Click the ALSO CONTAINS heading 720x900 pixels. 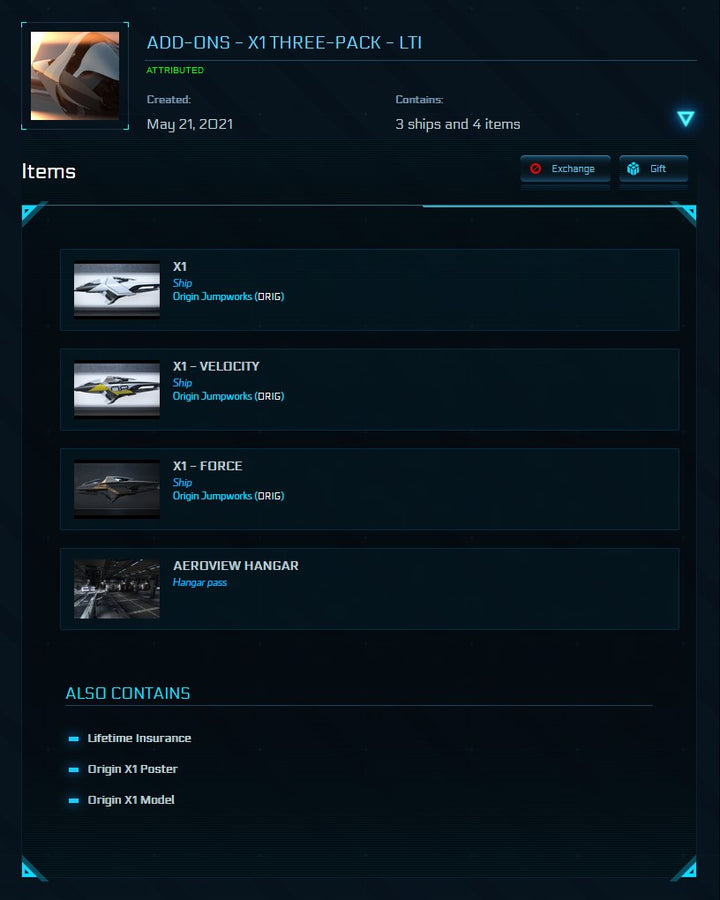point(127,693)
